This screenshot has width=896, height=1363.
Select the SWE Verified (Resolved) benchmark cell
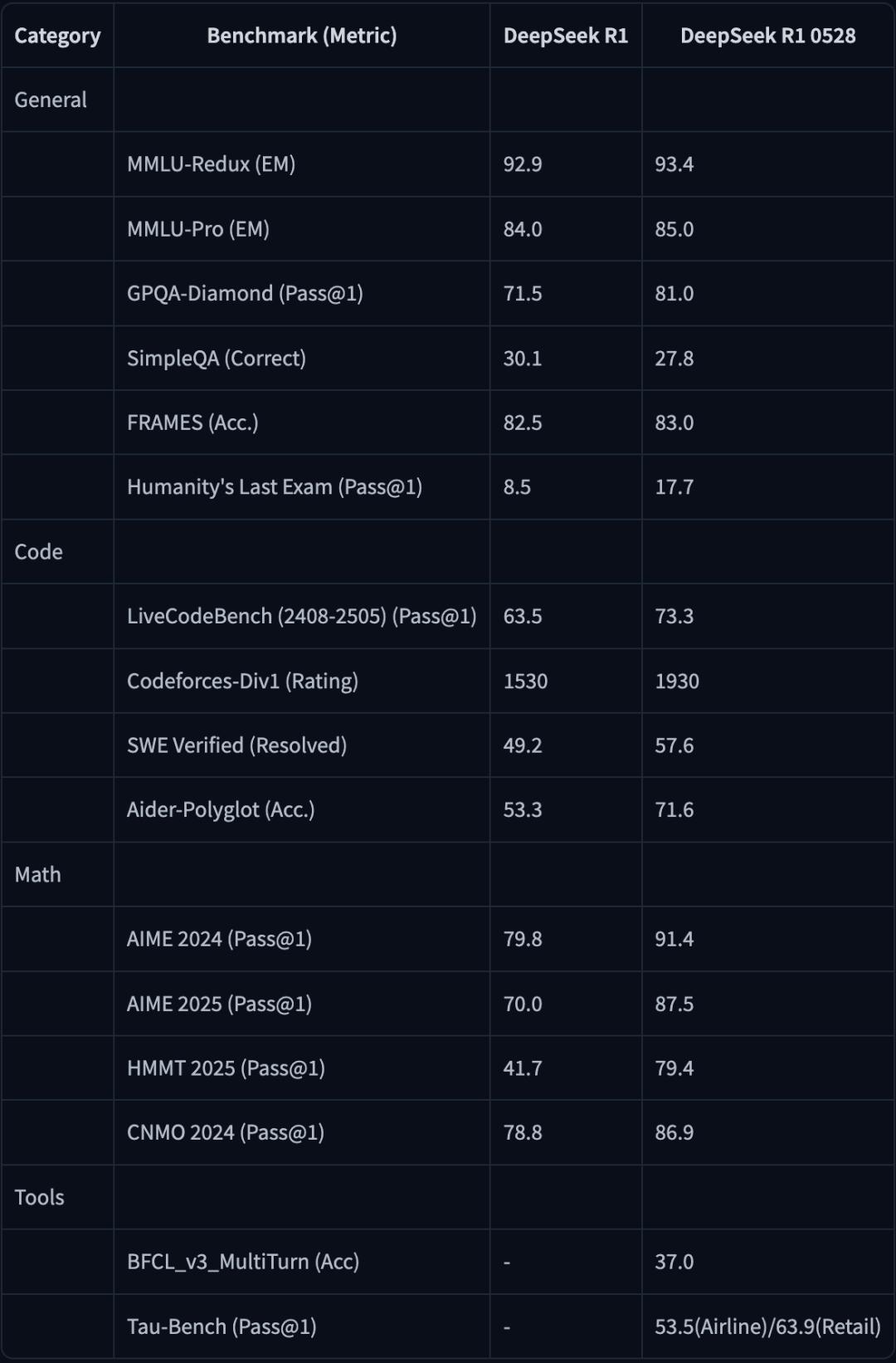[236, 745]
